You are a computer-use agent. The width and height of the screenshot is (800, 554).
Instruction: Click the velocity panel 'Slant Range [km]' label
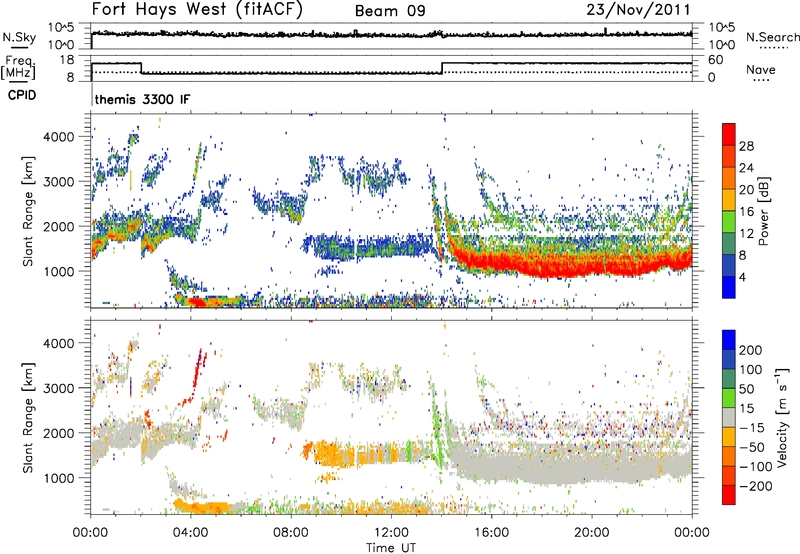[28, 417]
